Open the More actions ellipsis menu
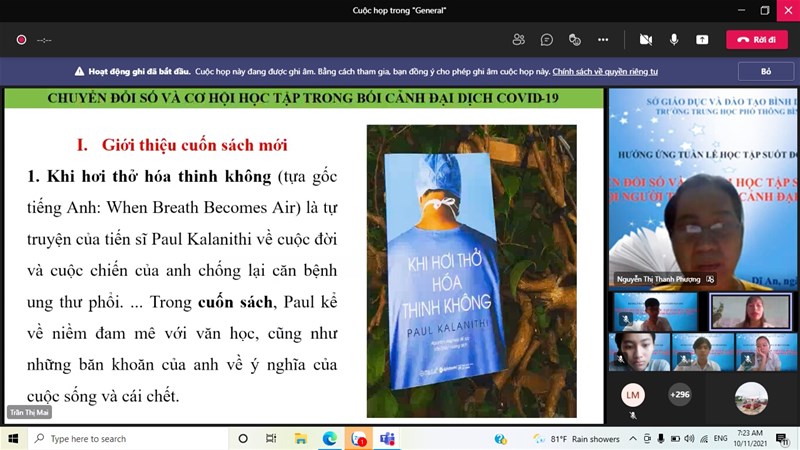800x450 pixels. (x=603, y=40)
